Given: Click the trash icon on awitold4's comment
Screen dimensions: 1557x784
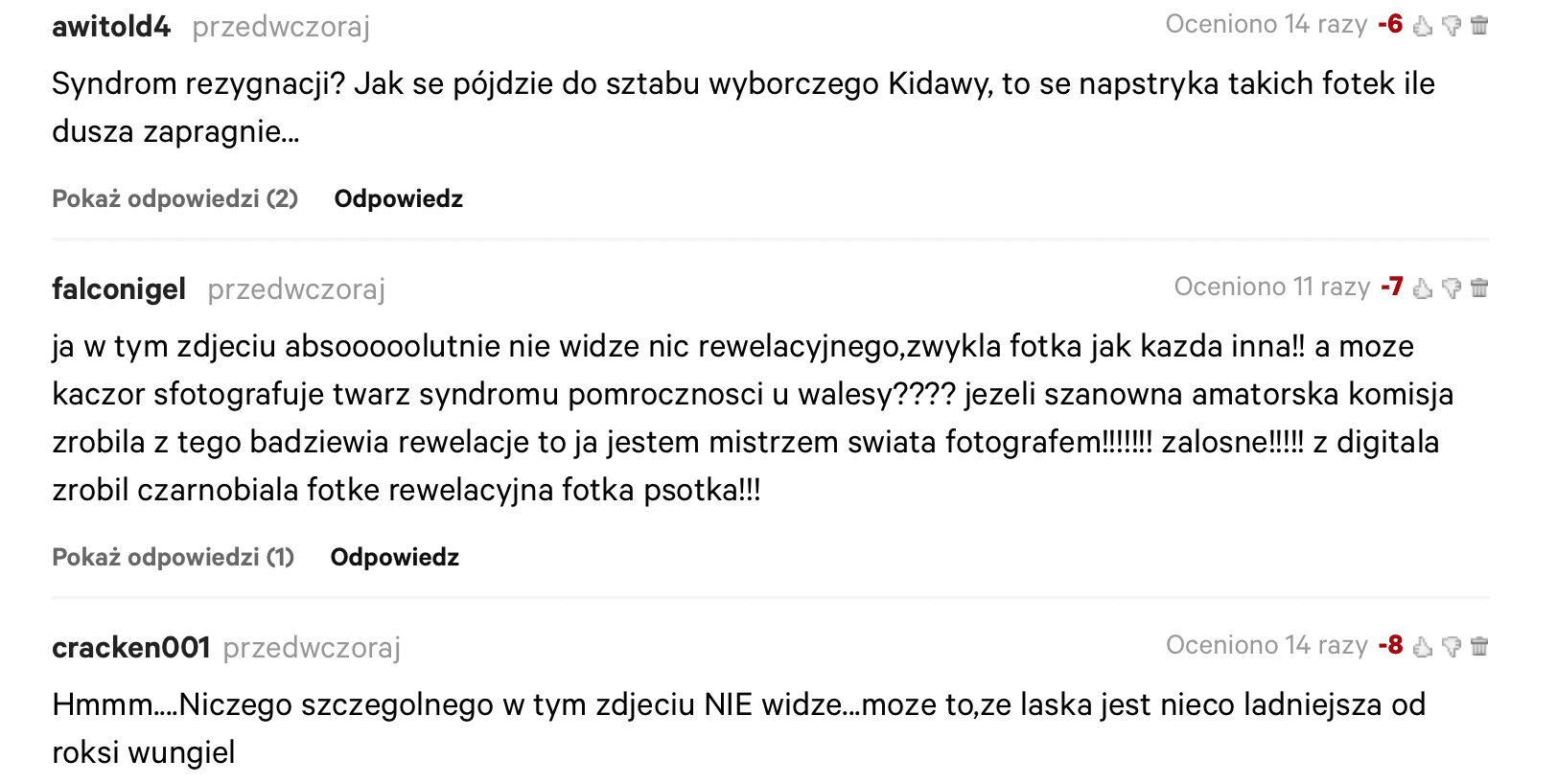Looking at the screenshot, I should [1479, 26].
